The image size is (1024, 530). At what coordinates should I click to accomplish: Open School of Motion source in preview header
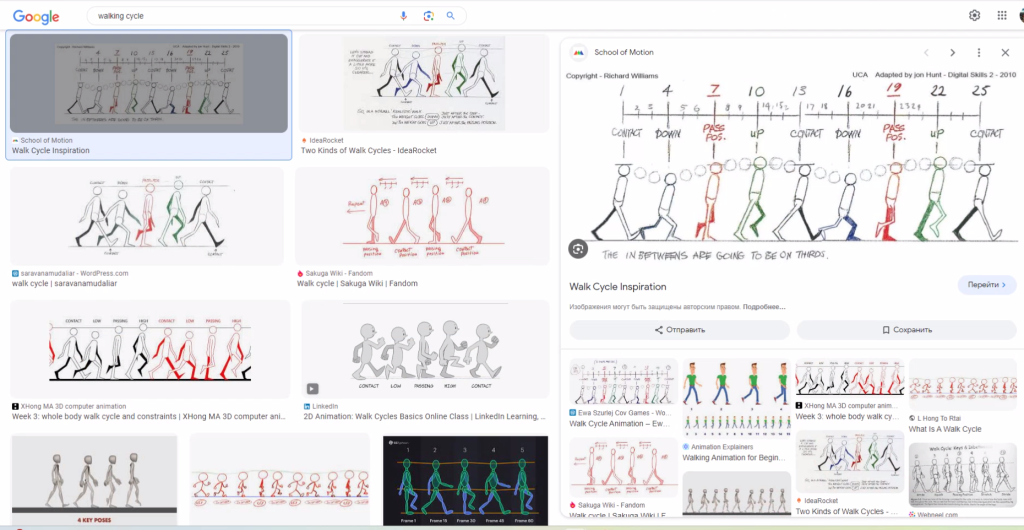(624, 52)
